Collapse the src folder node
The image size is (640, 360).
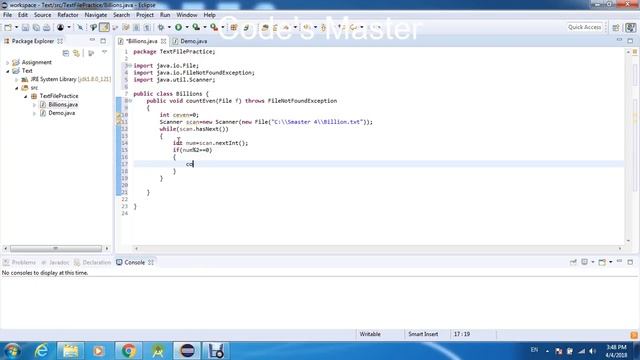coord(17,88)
